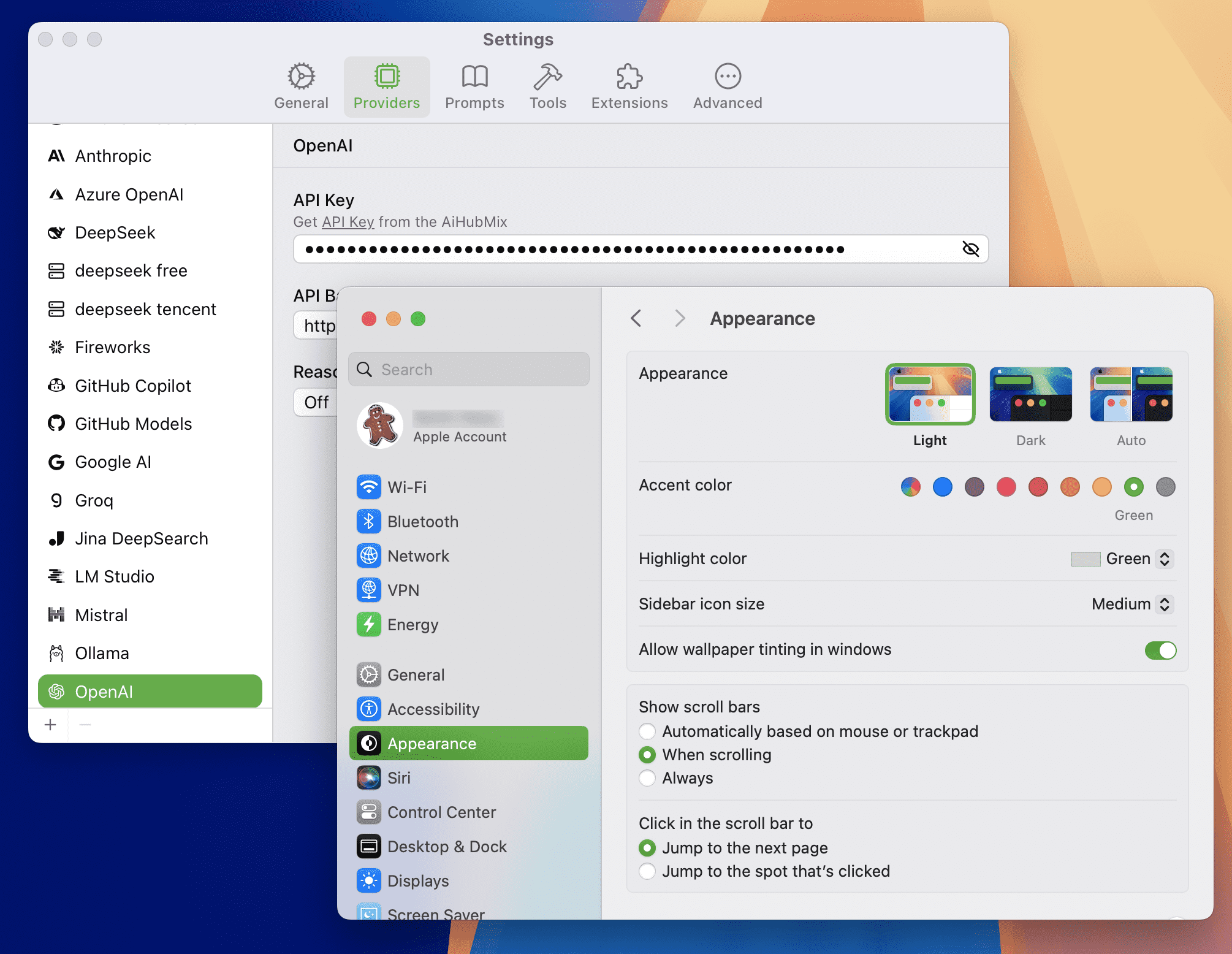Select Automatically based on mouse or trackpad
1232x954 pixels.
[x=647, y=731]
